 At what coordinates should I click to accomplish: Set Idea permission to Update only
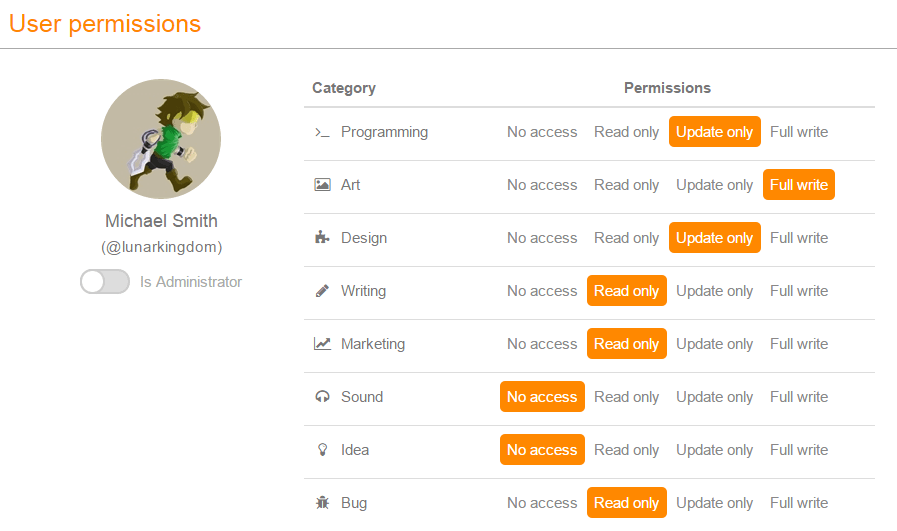coord(714,450)
